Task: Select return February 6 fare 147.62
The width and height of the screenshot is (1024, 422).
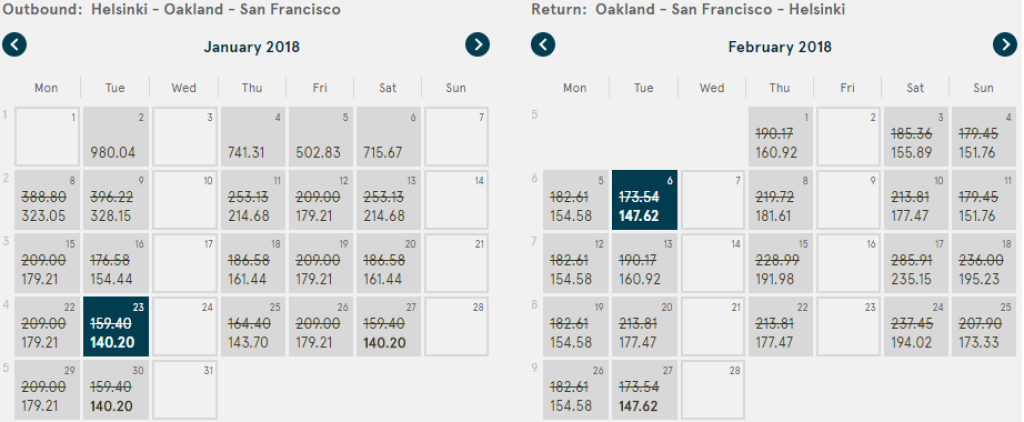Action: point(644,198)
